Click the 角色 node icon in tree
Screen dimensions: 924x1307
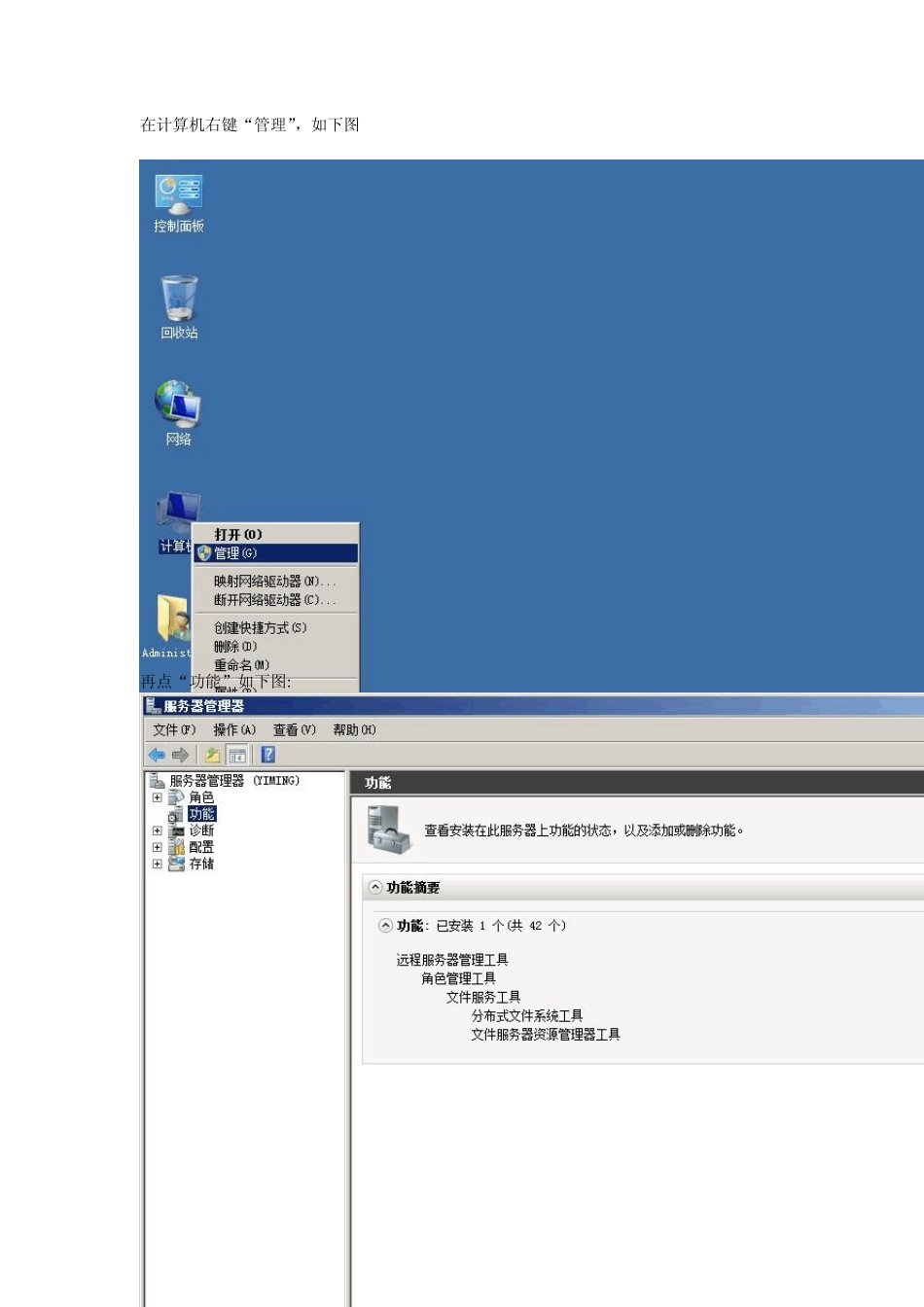click(176, 797)
